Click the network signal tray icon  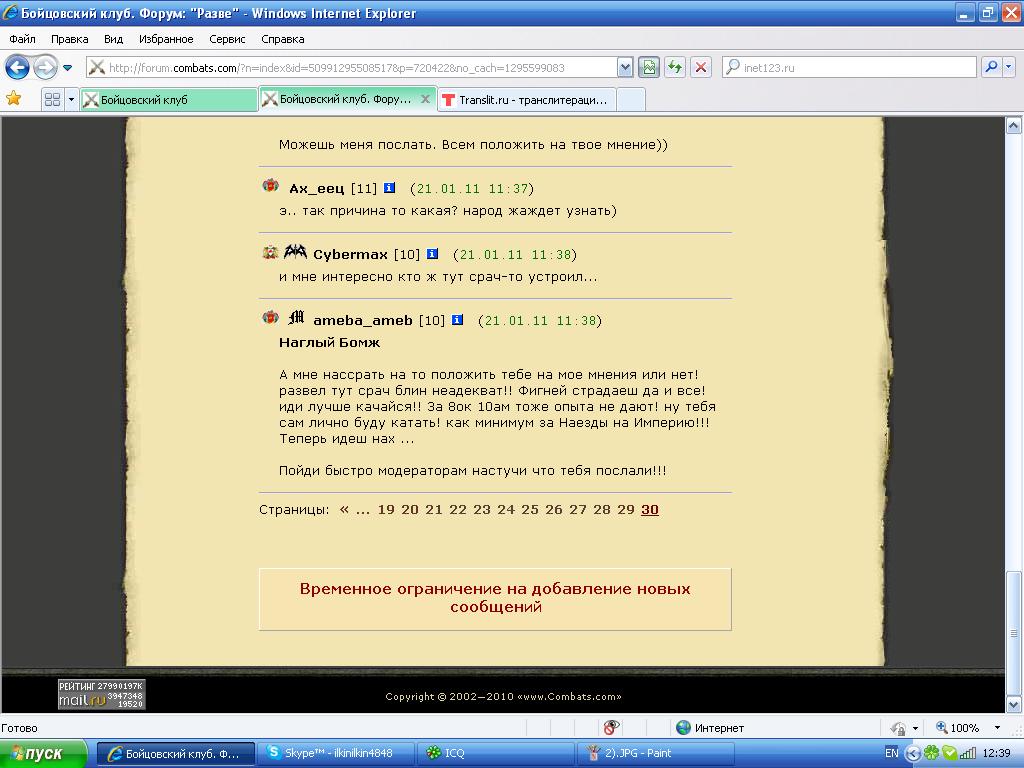[x=968, y=753]
